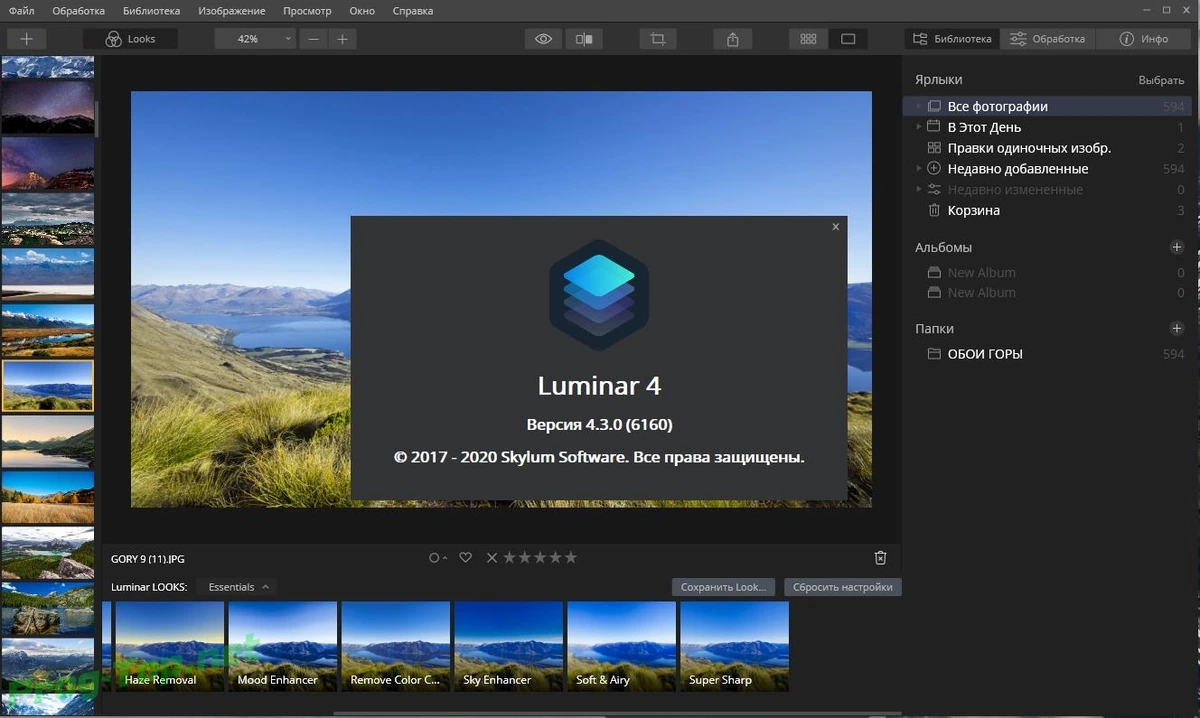
Task: Select Все фотографии shortcut
Action: coord(1045,106)
